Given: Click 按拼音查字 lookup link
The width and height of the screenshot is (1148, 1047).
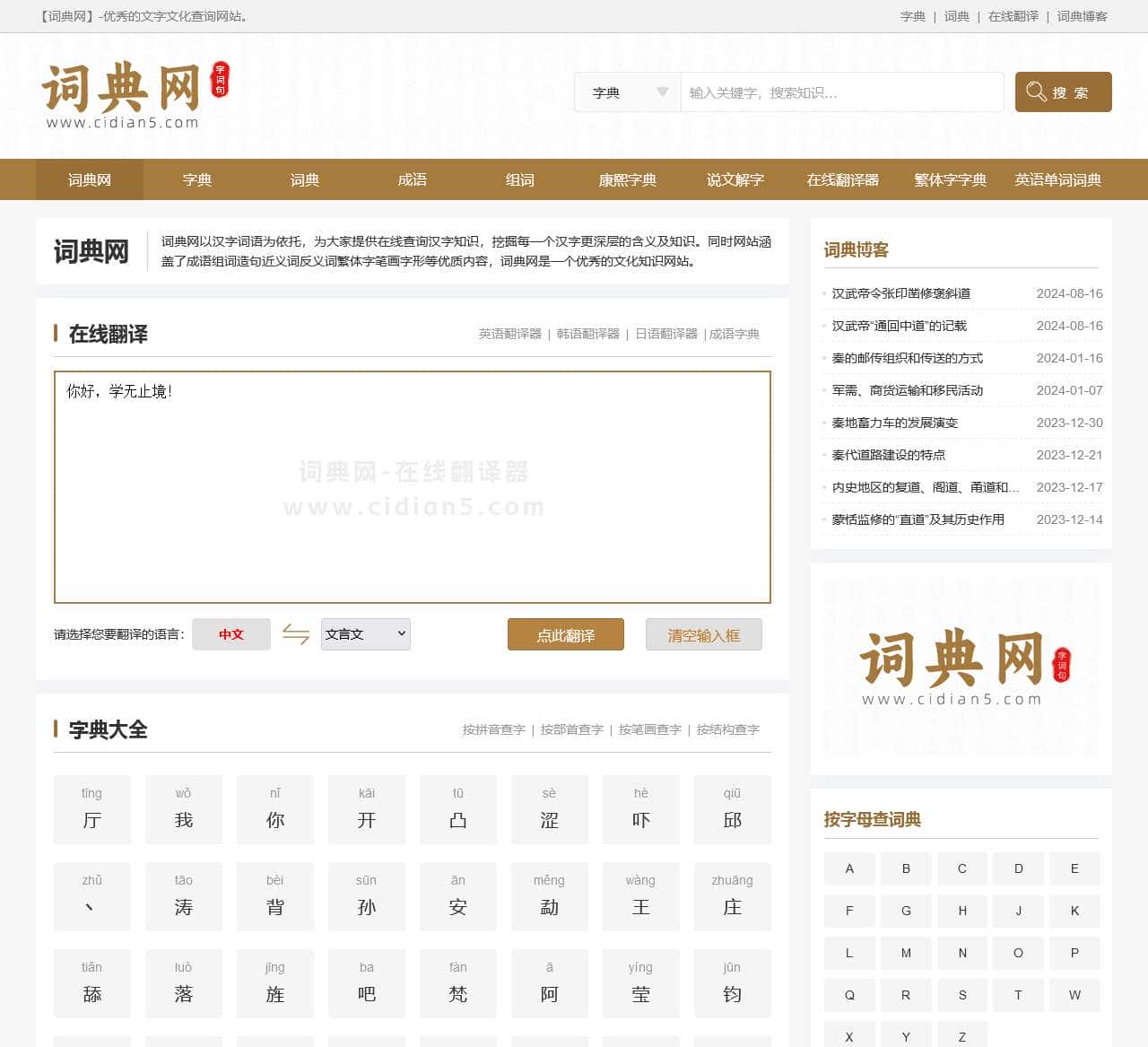Looking at the screenshot, I should 493,729.
